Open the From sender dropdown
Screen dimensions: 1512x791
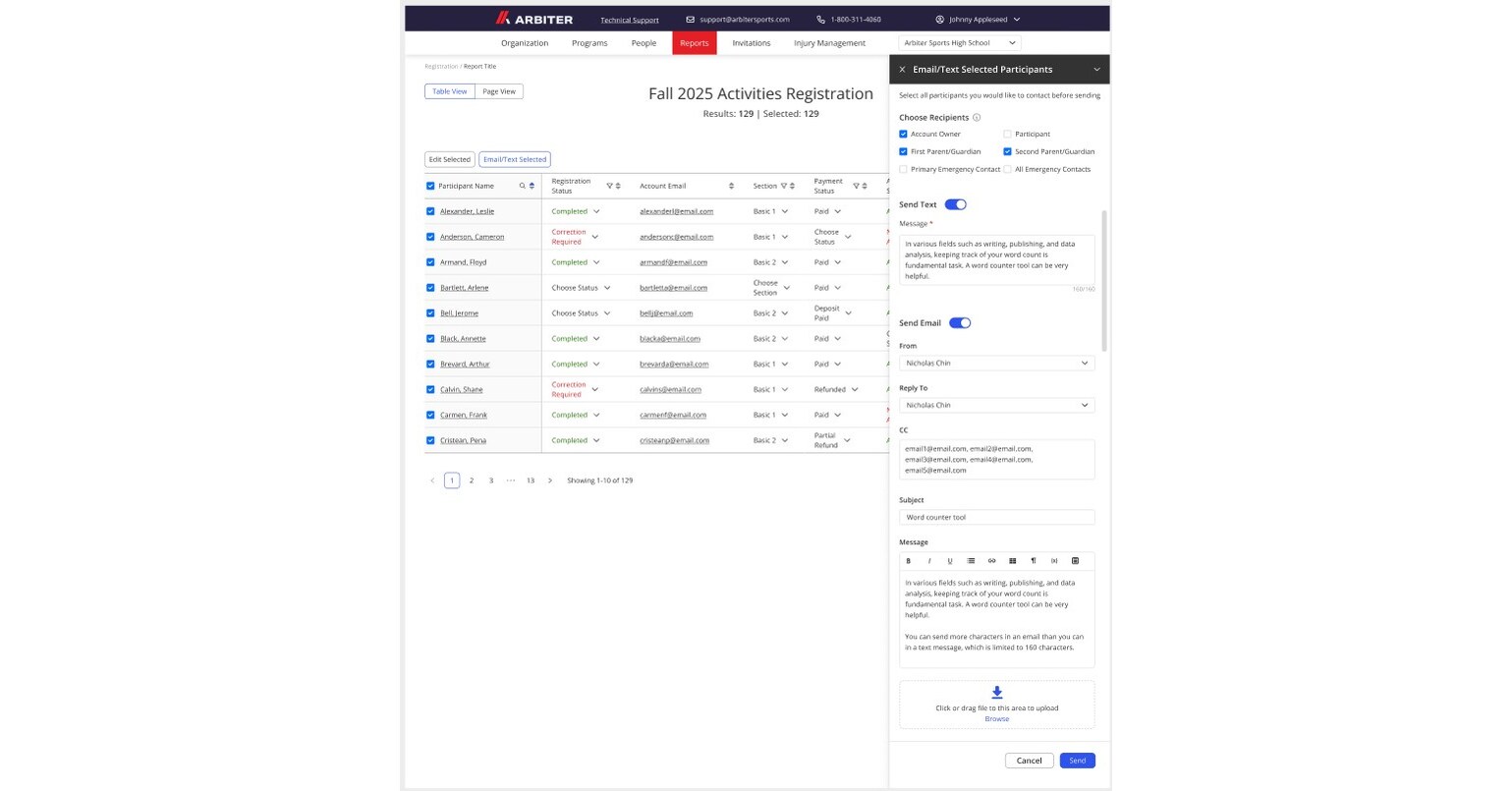coord(996,364)
